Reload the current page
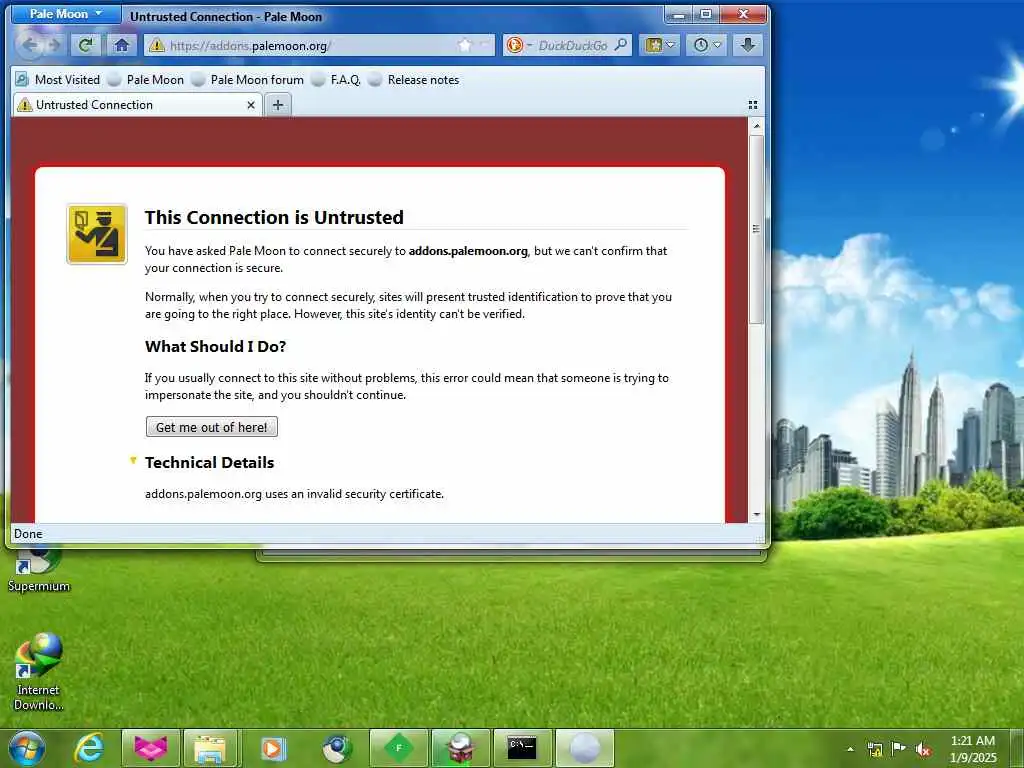The width and height of the screenshot is (1024, 768). coord(85,44)
